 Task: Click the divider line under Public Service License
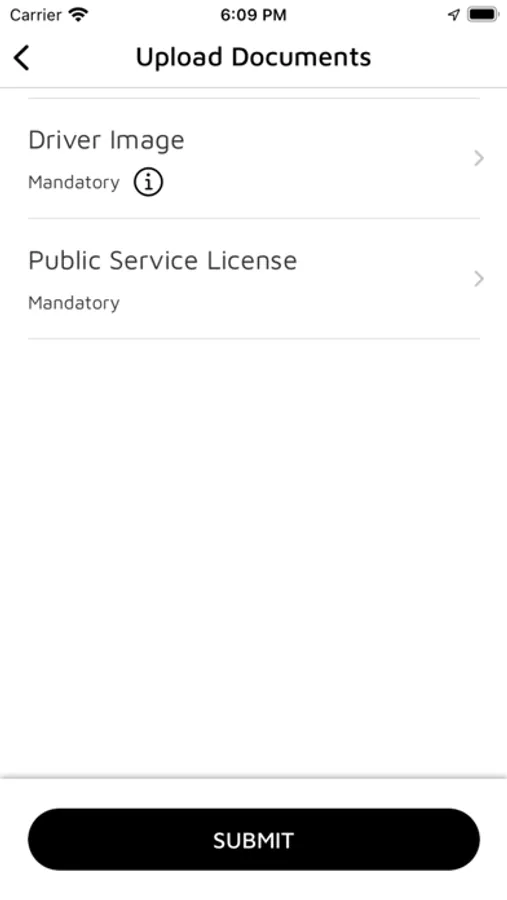click(x=254, y=339)
